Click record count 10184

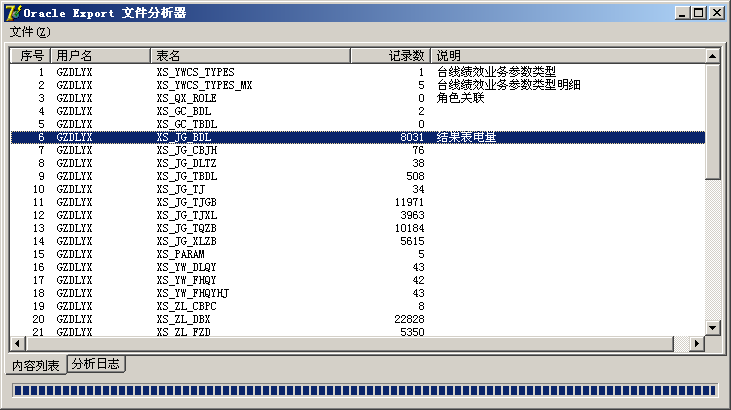(x=409, y=229)
